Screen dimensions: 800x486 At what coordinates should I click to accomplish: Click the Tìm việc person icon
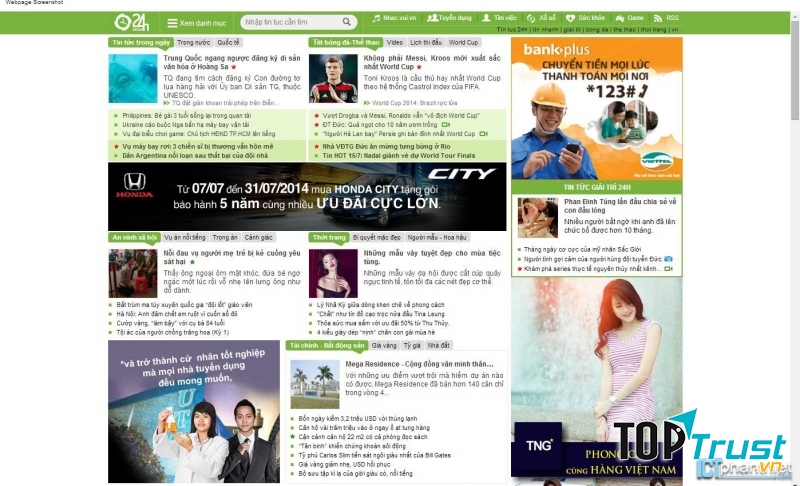[x=486, y=18]
